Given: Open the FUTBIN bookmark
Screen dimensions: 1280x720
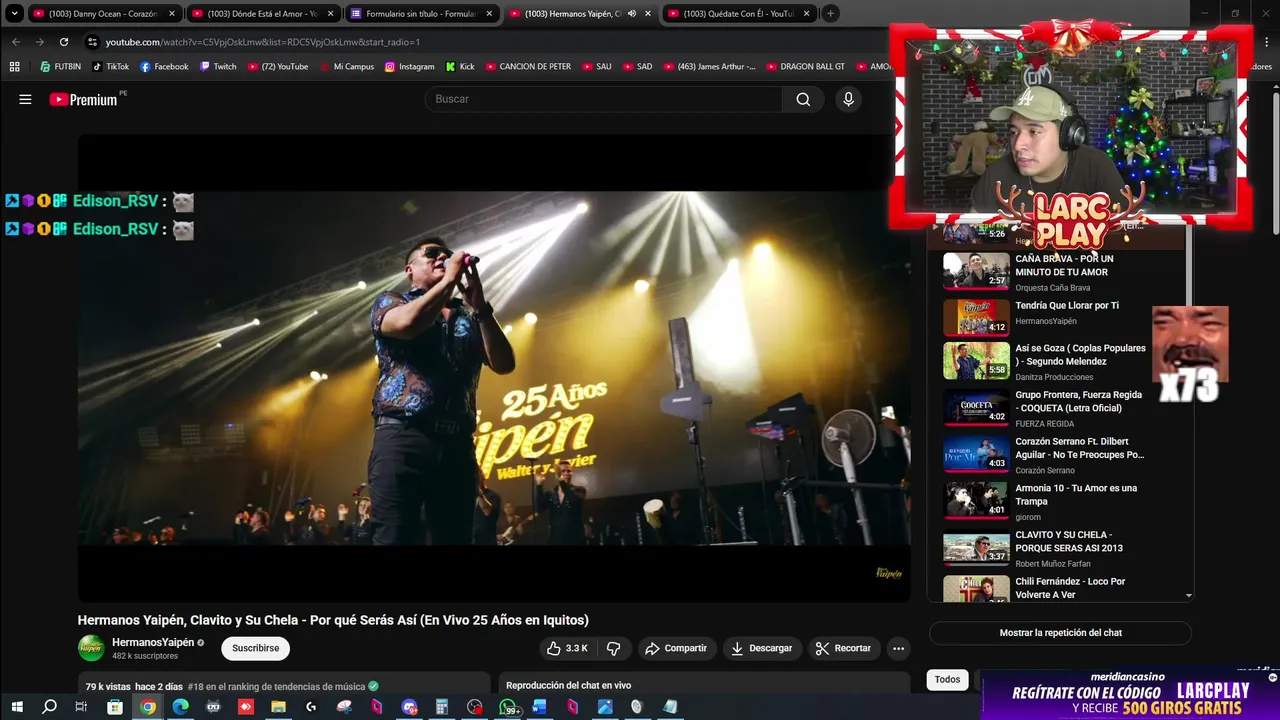Looking at the screenshot, I should pyautogui.click(x=61, y=67).
